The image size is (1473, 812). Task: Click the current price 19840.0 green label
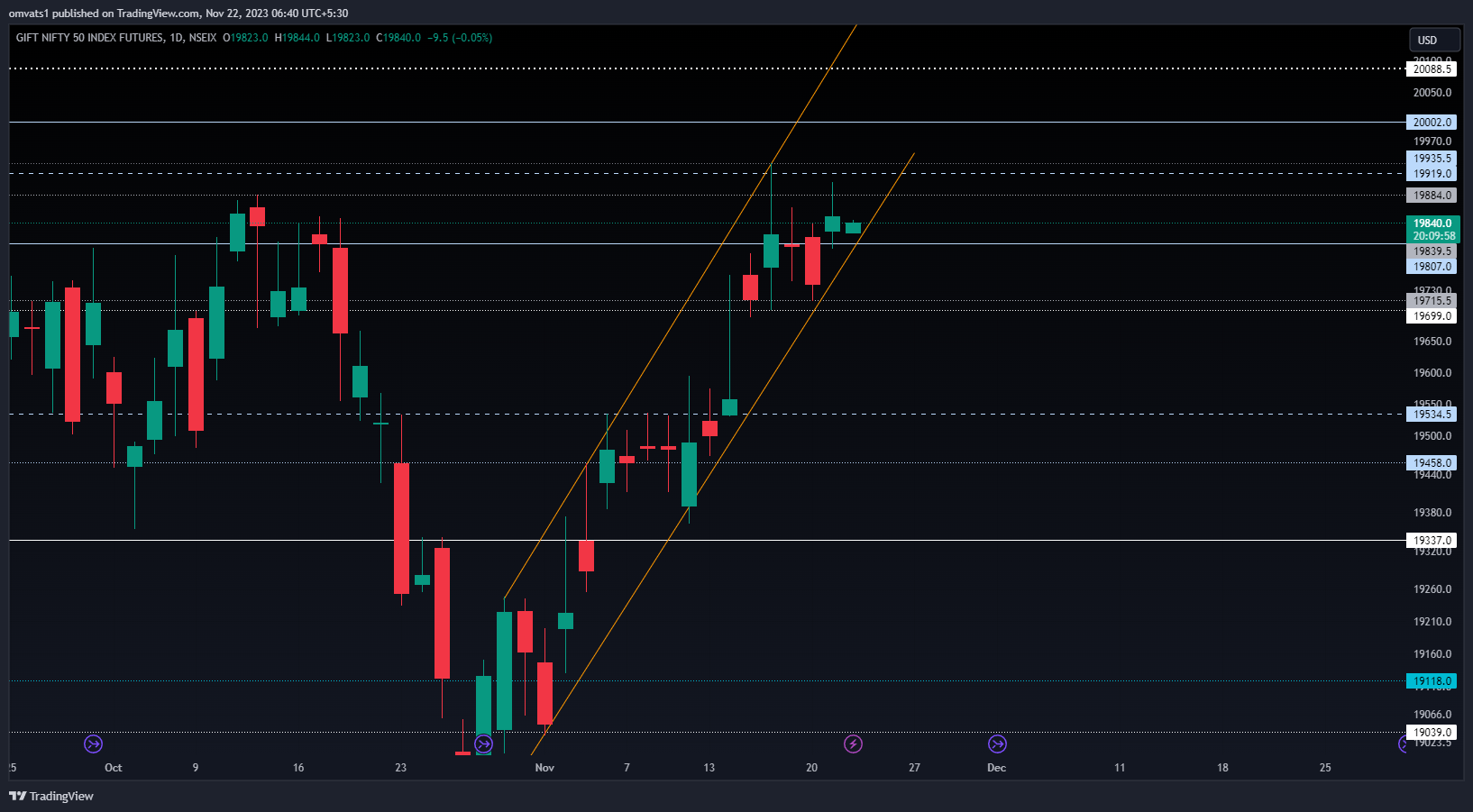click(1432, 224)
